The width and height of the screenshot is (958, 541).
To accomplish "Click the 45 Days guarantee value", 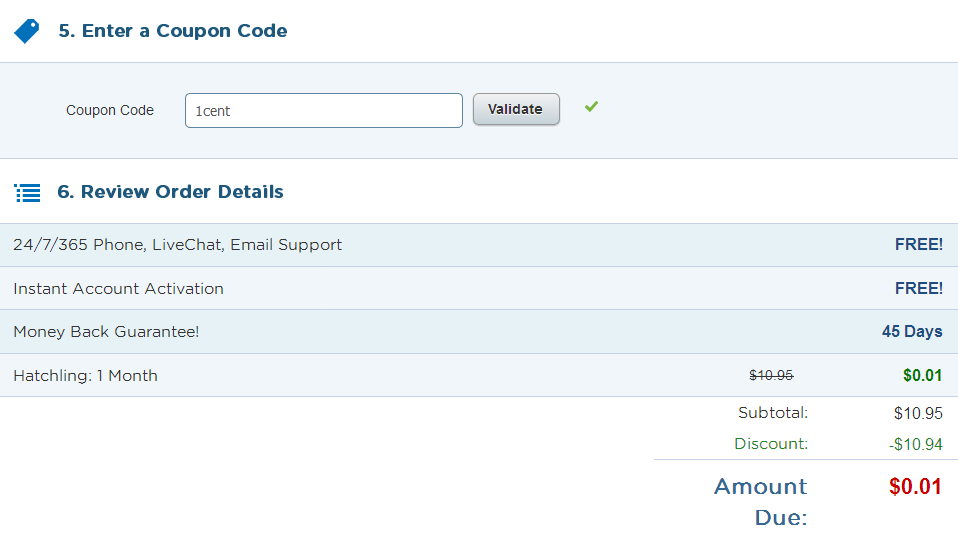I will tap(912, 332).
